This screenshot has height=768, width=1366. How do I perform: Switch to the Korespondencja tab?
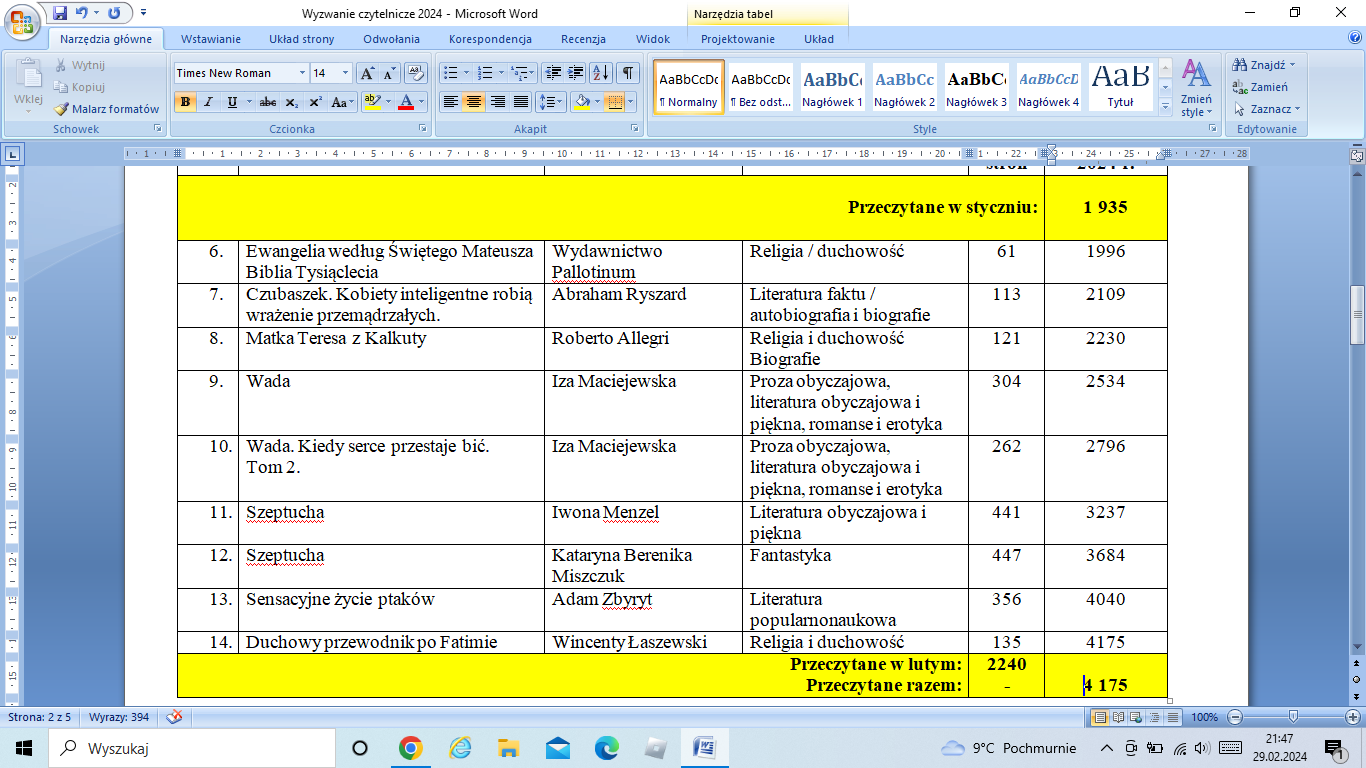pyautogui.click(x=490, y=39)
